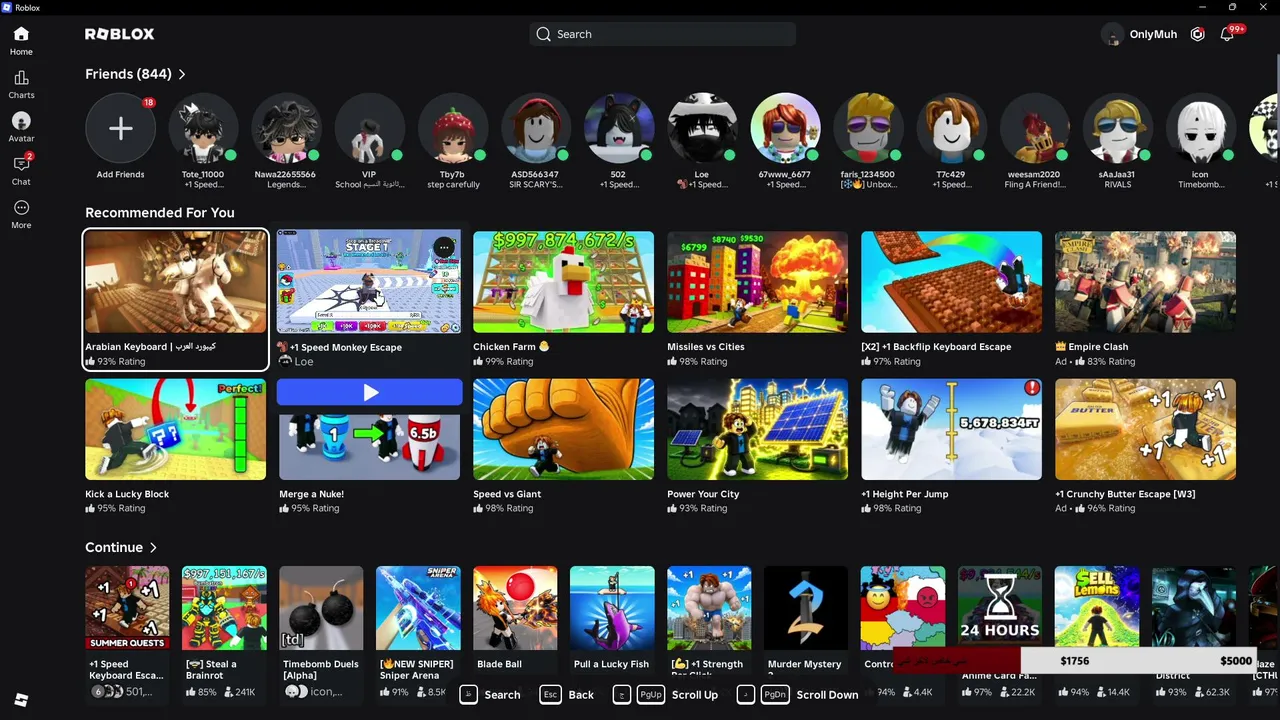Viewport: 1280px width, 720px height.
Task: Click the Back shortcut hint
Action: click(567, 694)
